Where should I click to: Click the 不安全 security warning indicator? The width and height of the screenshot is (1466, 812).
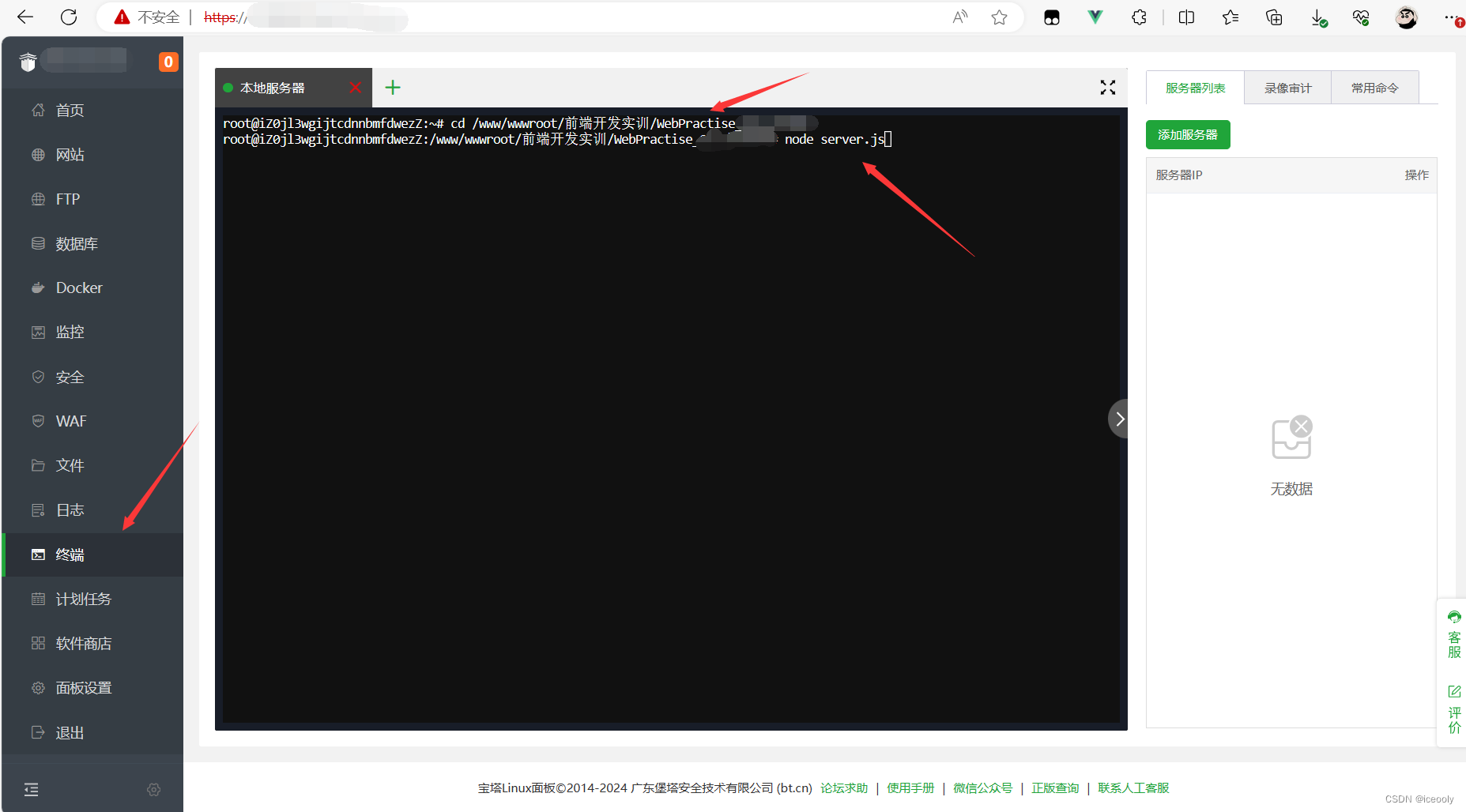click(x=147, y=17)
